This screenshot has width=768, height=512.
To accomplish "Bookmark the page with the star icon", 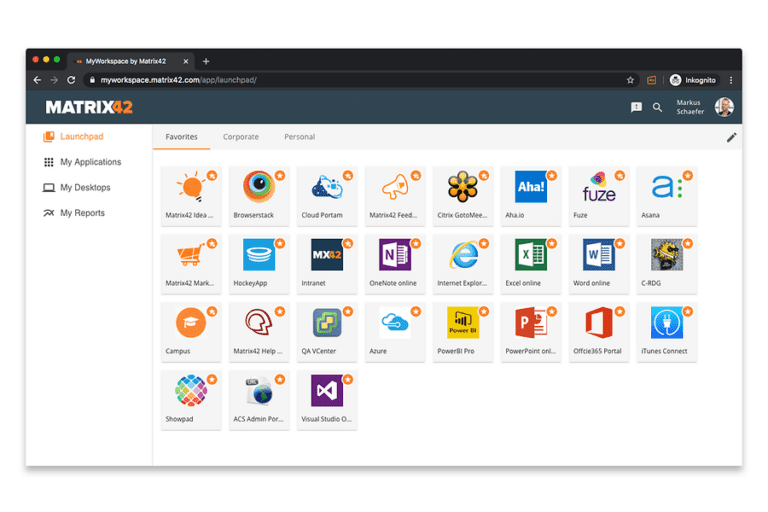I will [x=630, y=80].
